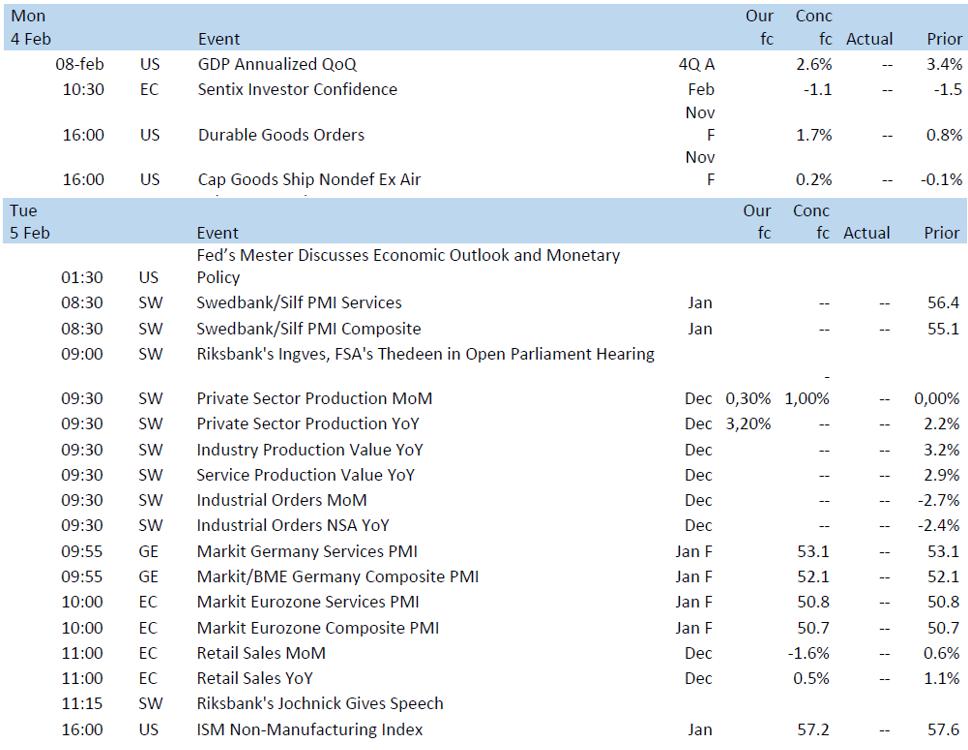The width and height of the screenshot is (968, 750).
Task: Select Retail Sales YoY consensus '0.5%'
Action: click(x=812, y=678)
